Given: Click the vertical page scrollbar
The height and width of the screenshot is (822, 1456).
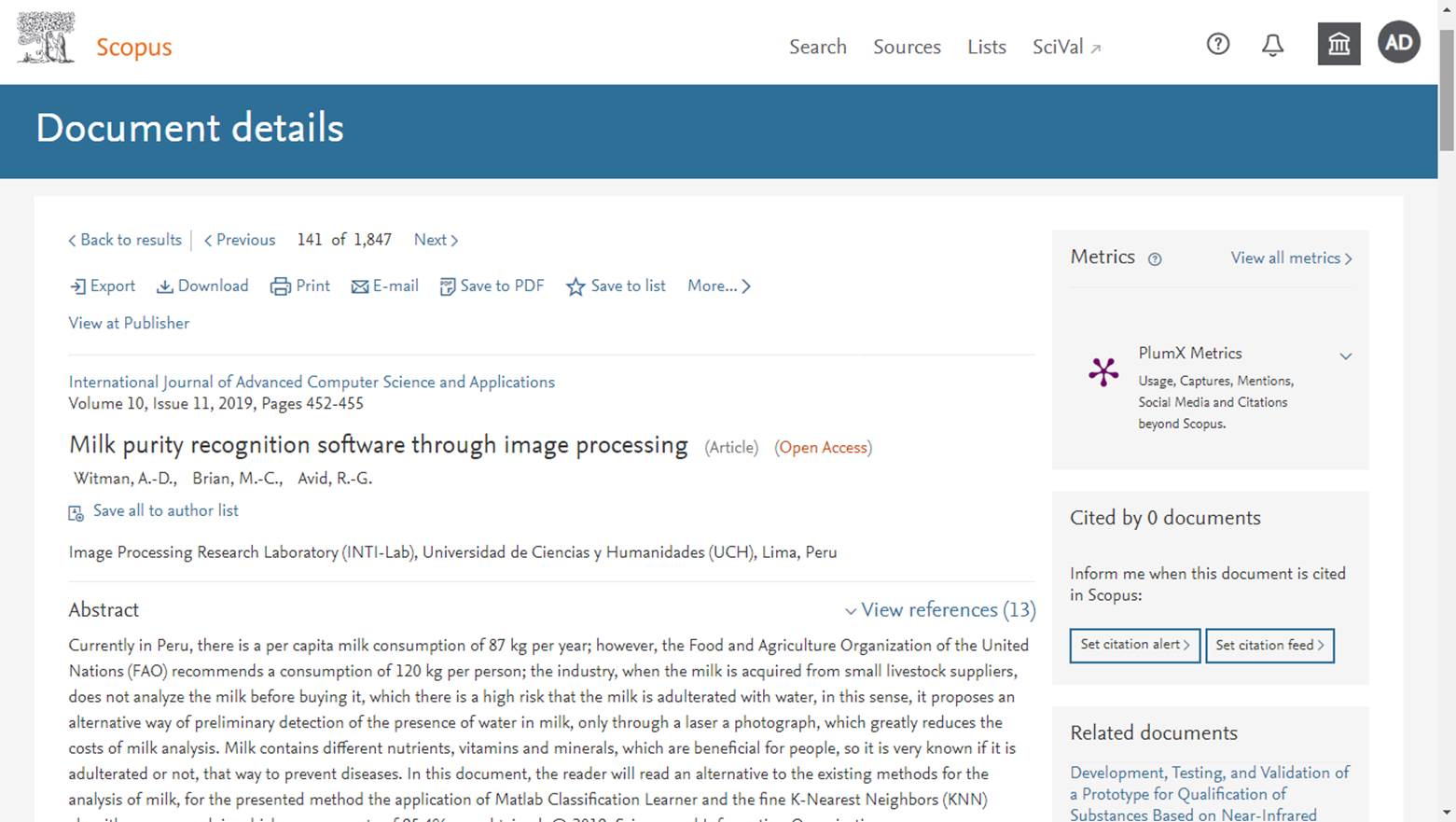Looking at the screenshot, I should click(x=1447, y=411).
